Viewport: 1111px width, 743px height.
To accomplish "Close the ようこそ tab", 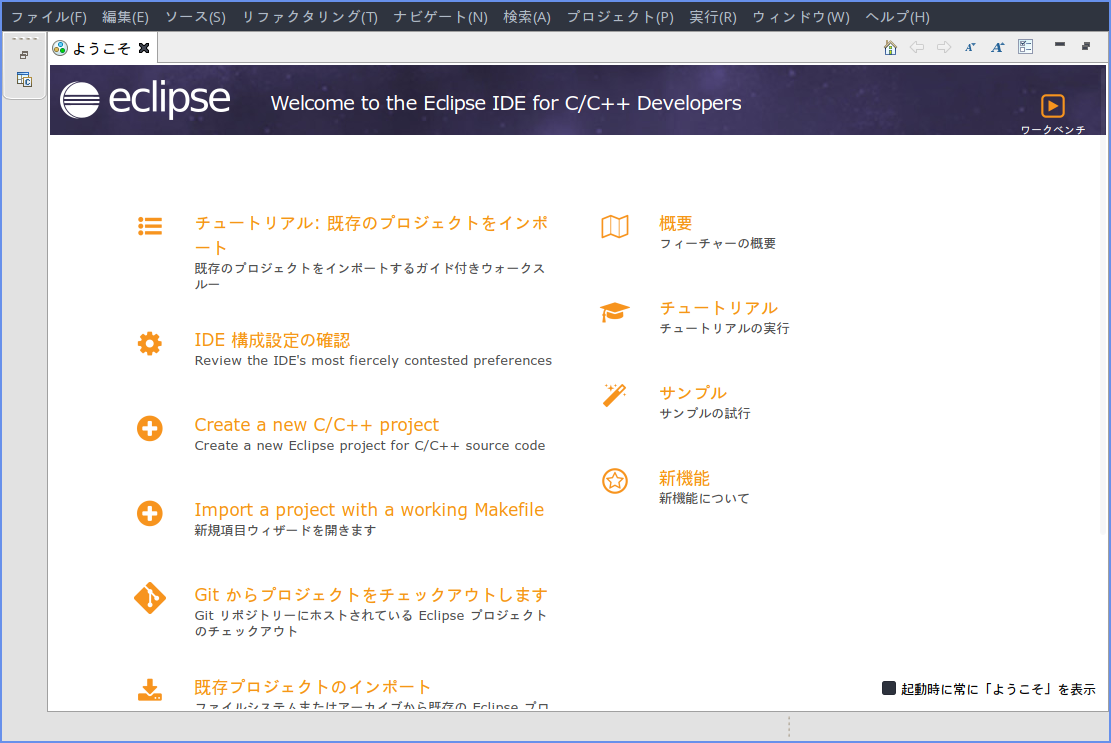I will 144,48.
